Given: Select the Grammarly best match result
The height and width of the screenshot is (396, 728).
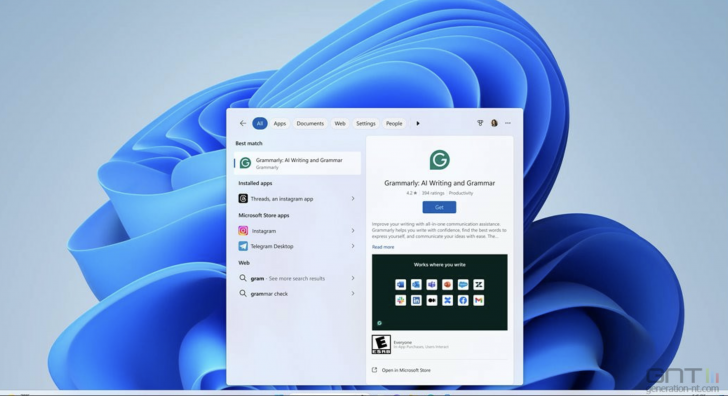Looking at the screenshot, I should coord(297,163).
